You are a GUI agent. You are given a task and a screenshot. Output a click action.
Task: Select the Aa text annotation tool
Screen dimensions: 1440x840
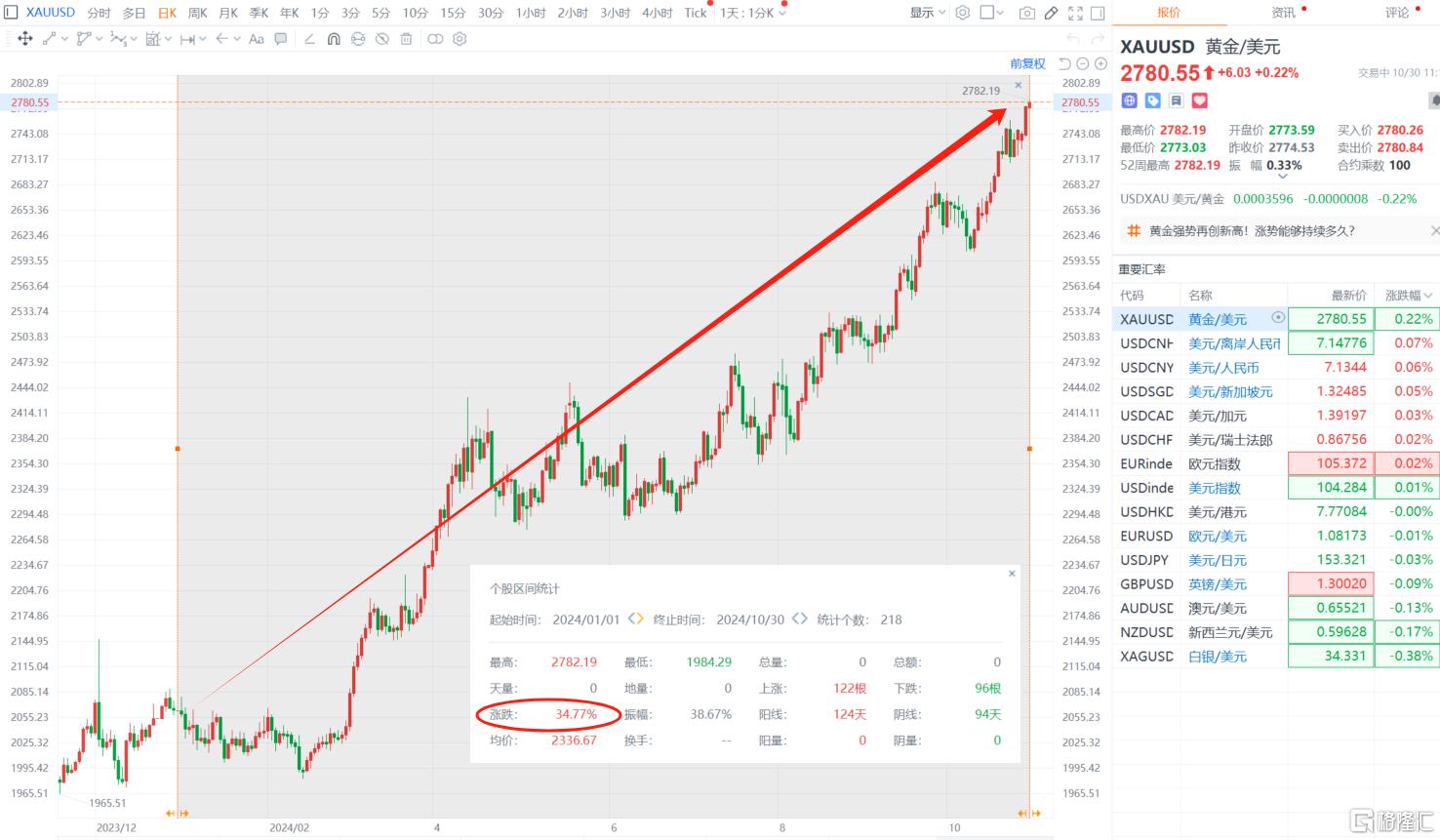257,39
